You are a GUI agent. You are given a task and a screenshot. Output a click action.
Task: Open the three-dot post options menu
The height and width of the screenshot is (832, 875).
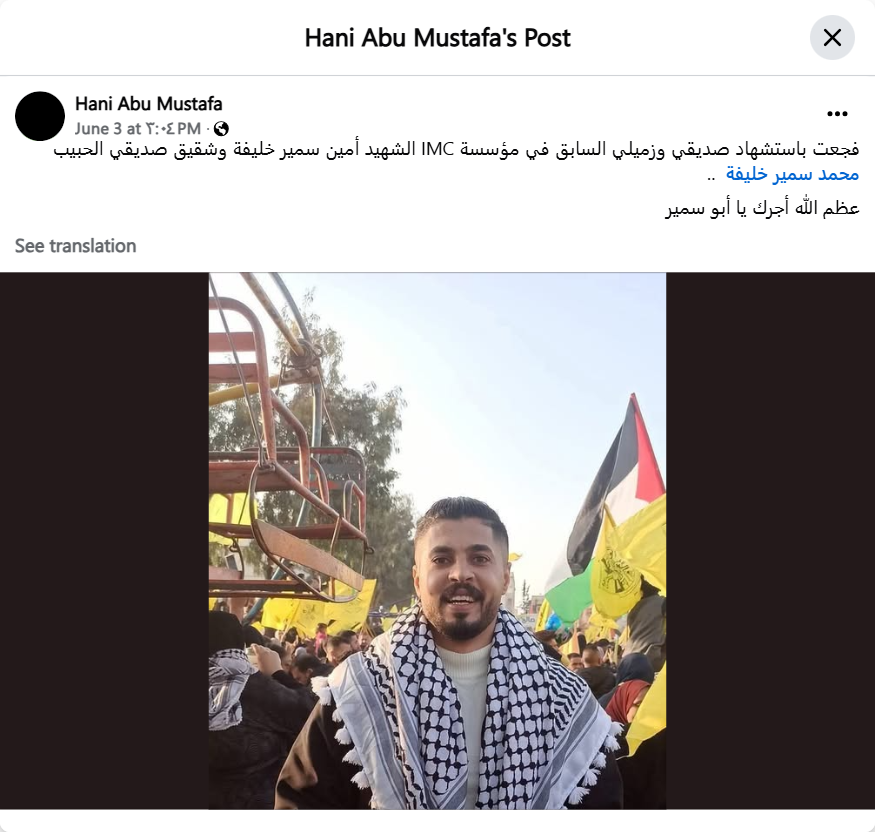tap(837, 114)
